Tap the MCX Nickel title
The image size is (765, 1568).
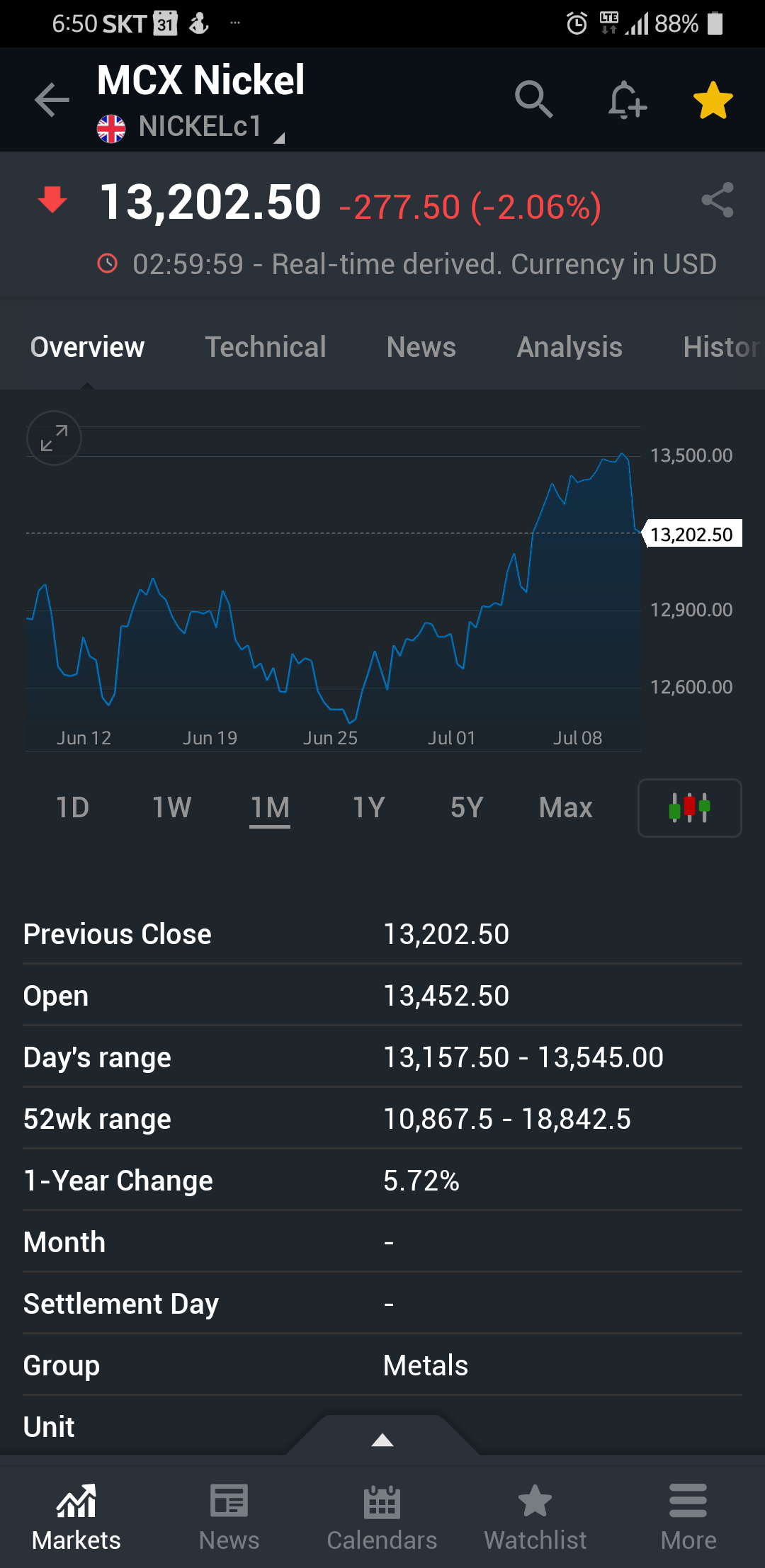tap(200, 80)
